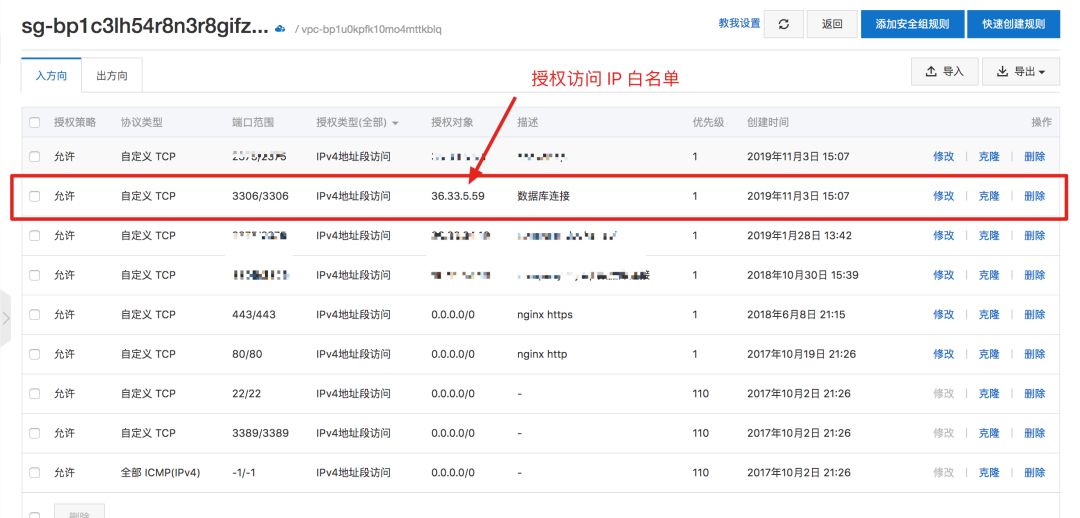This screenshot has height=518, width=1080.
Task: Click 克隆 for the 3389/3389 rule
Action: [x=988, y=433]
